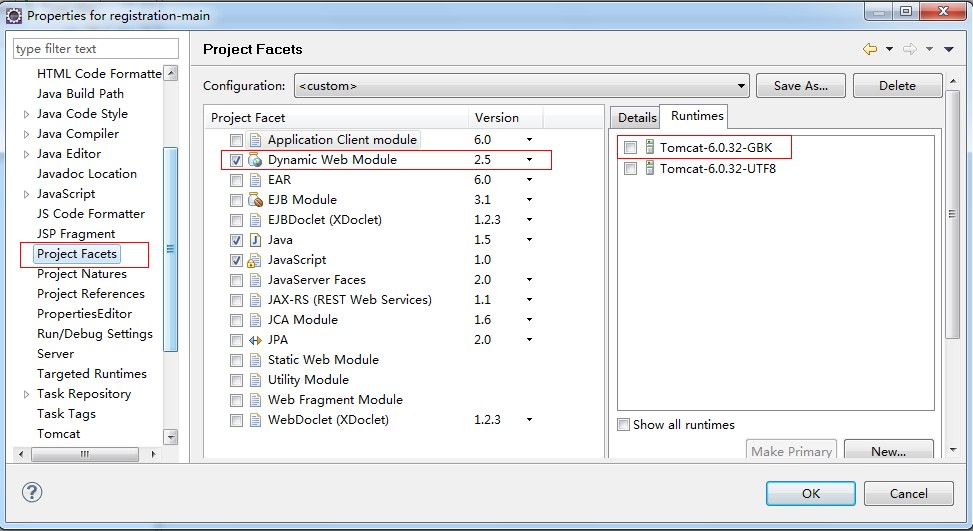
Task: Switch to the Details tab
Action: (x=637, y=117)
